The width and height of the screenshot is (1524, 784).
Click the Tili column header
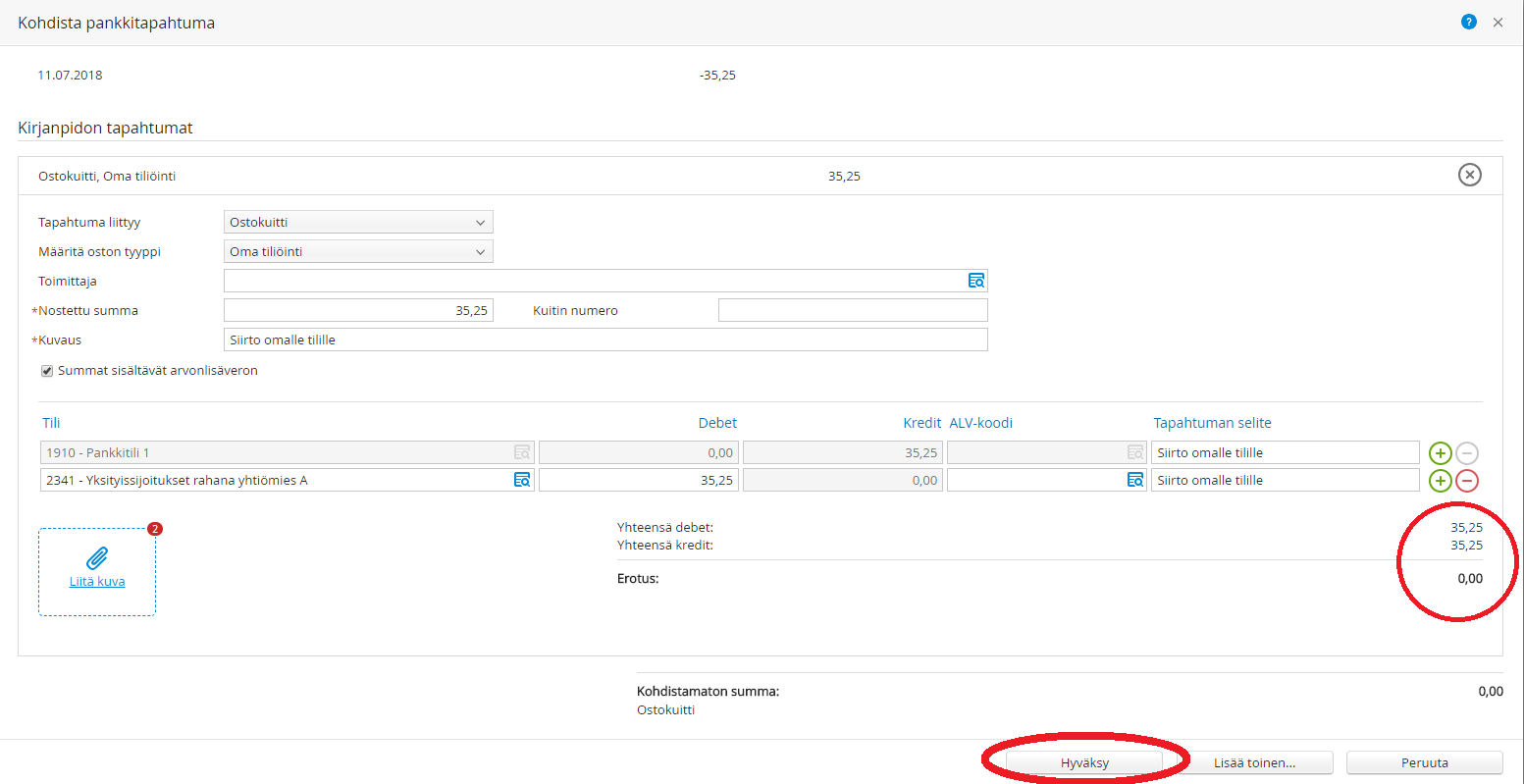coord(51,423)
